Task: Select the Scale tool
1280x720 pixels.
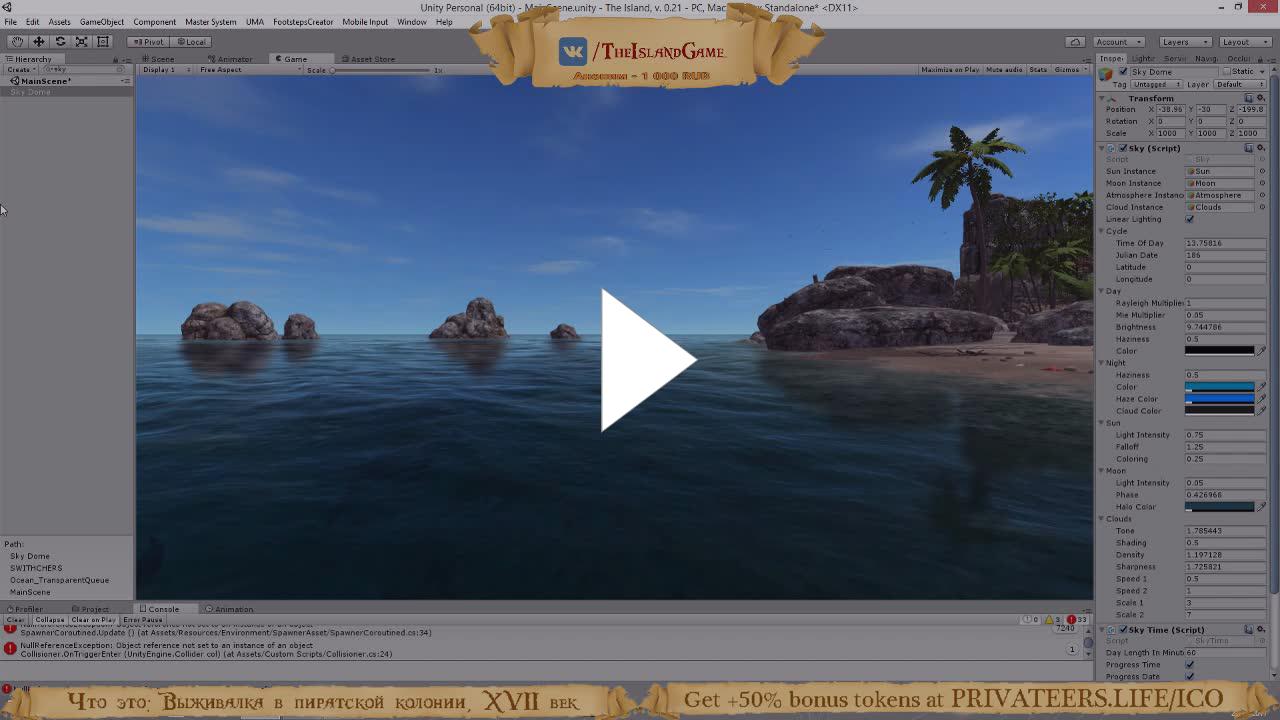Action: point(81,42)
